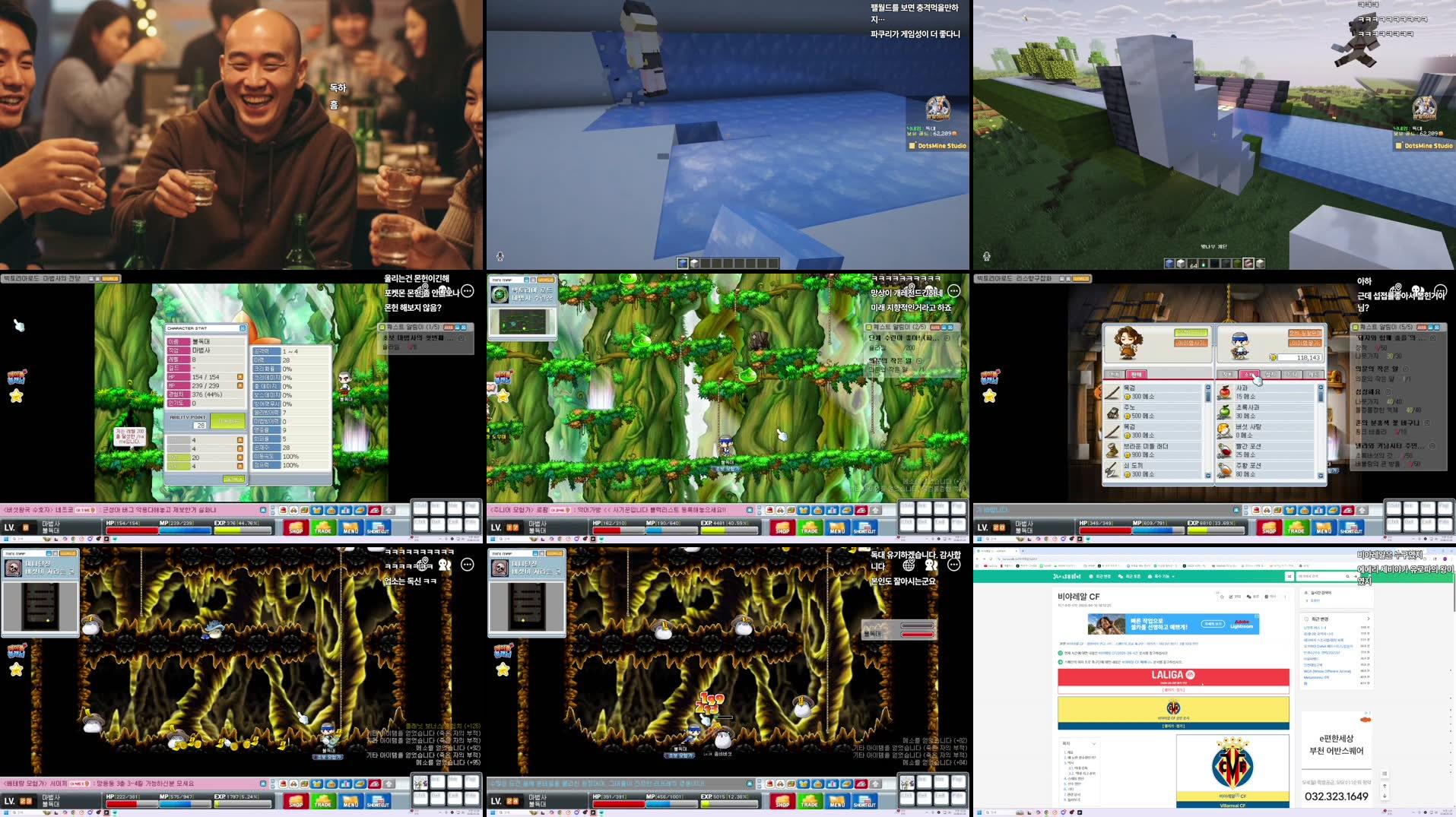Toggle the orange WORLD button beside 리스항구잡화

coord(1081,278)
